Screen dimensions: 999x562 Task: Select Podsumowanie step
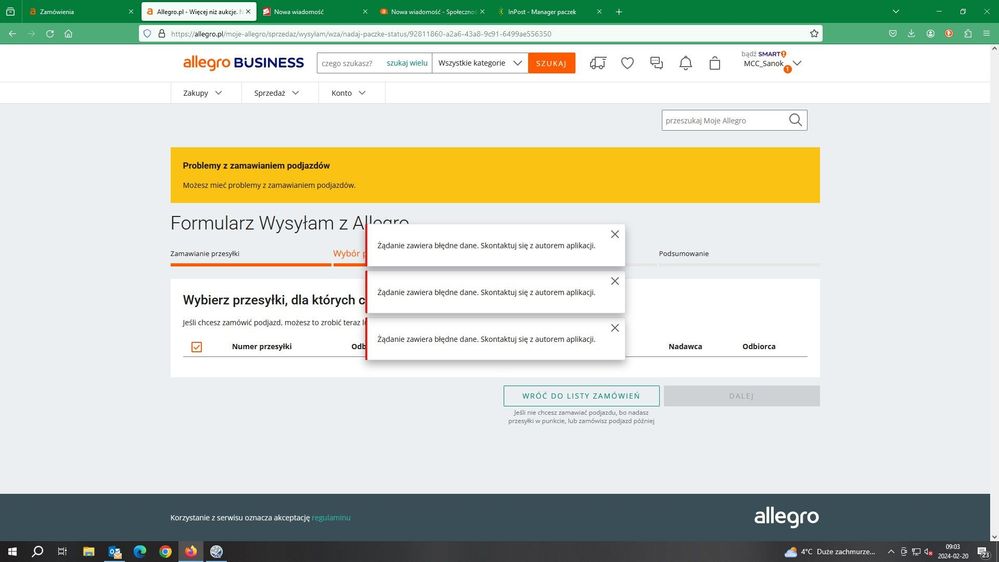[x=684, y=254]
